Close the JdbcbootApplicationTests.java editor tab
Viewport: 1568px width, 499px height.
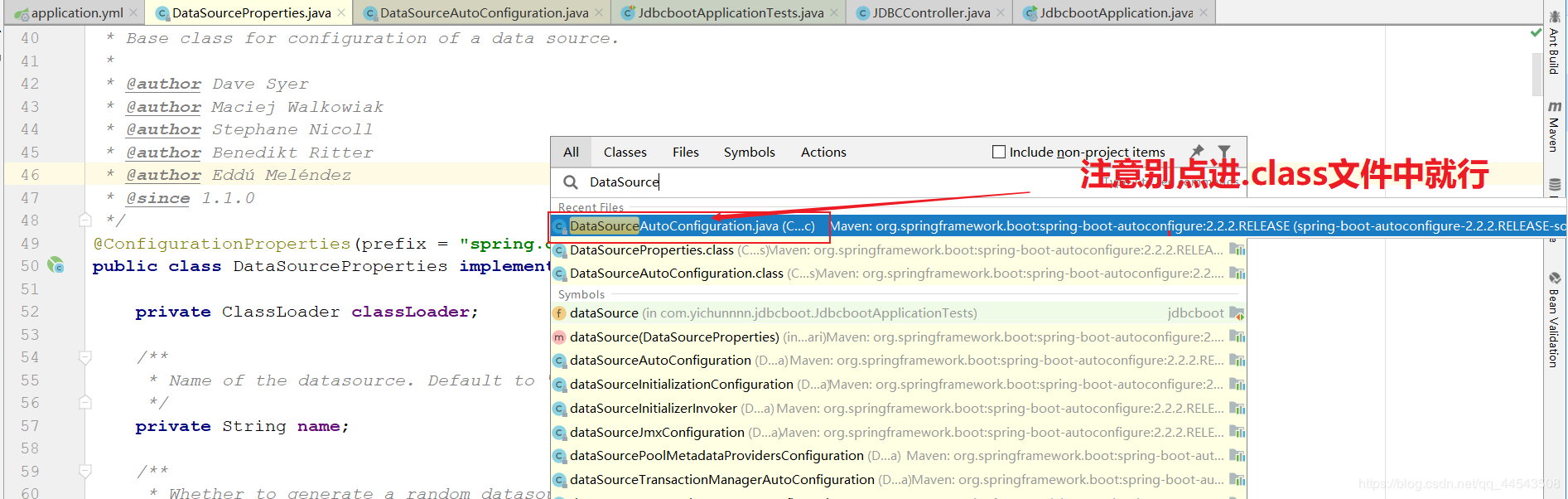point(833,12)
